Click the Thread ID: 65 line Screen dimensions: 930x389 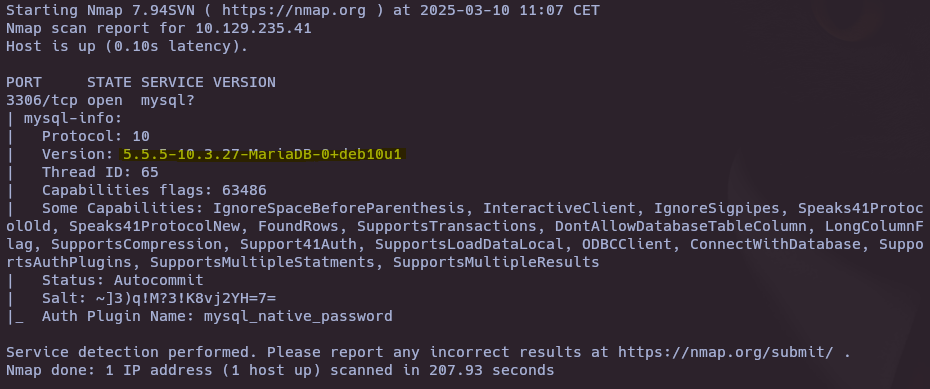pyautogui.click(x=100, y=173)
